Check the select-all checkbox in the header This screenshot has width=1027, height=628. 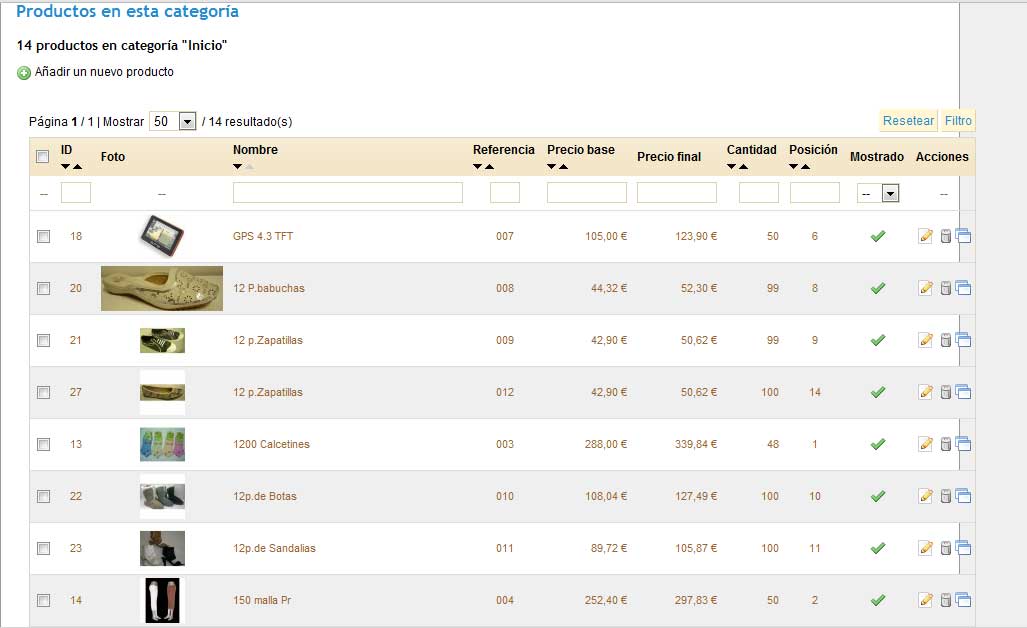click(x=43, y=157)
